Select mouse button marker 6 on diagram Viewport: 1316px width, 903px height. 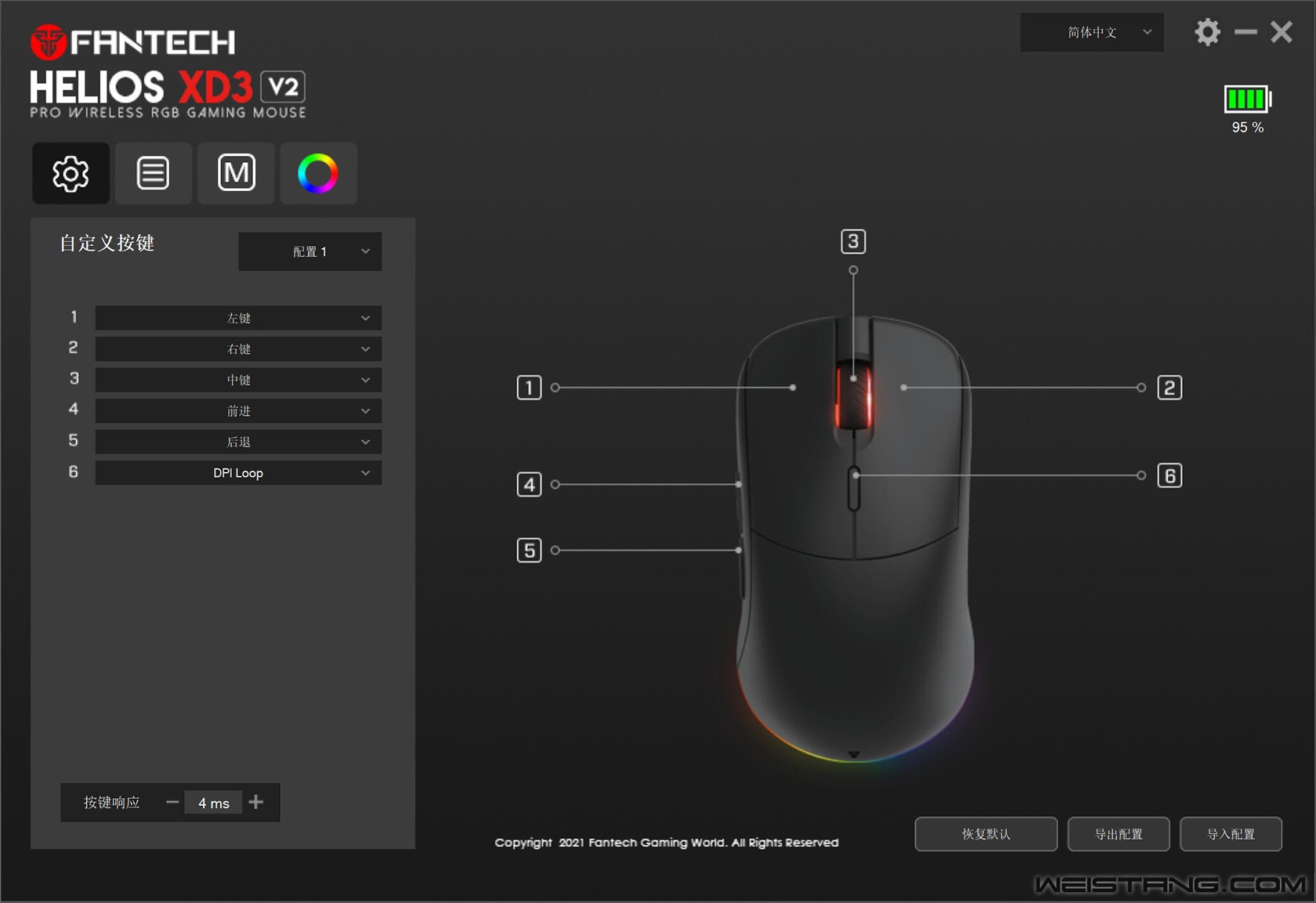pyautogui.click(x=1170, y=475)
